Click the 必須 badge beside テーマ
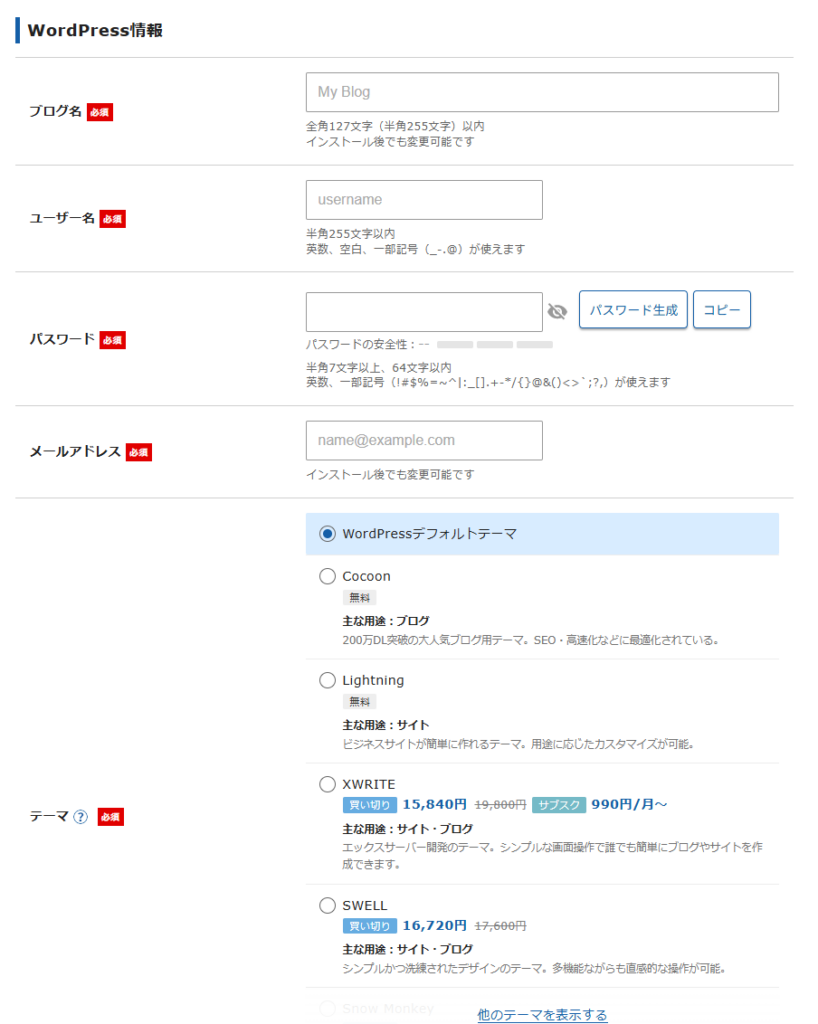This screenshot has width=818, height=1024. (110, 817)
